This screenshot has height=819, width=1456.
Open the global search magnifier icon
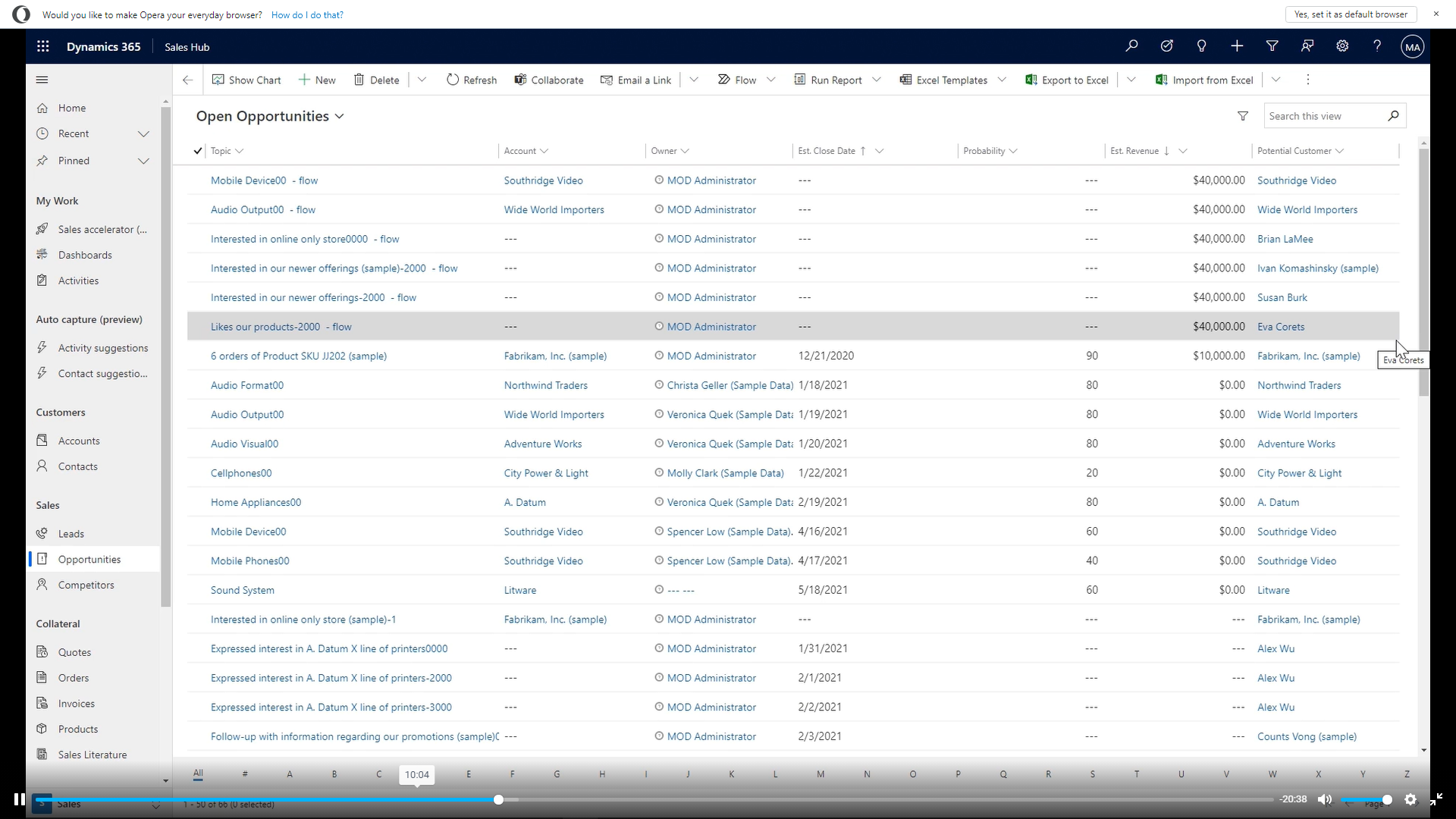[1131, 46]
